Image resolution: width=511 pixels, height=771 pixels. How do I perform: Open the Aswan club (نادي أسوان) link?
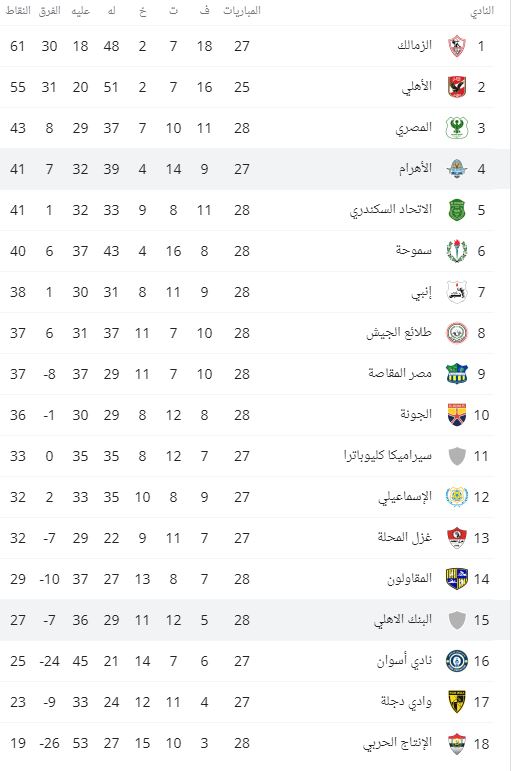[x=404, y=661]
